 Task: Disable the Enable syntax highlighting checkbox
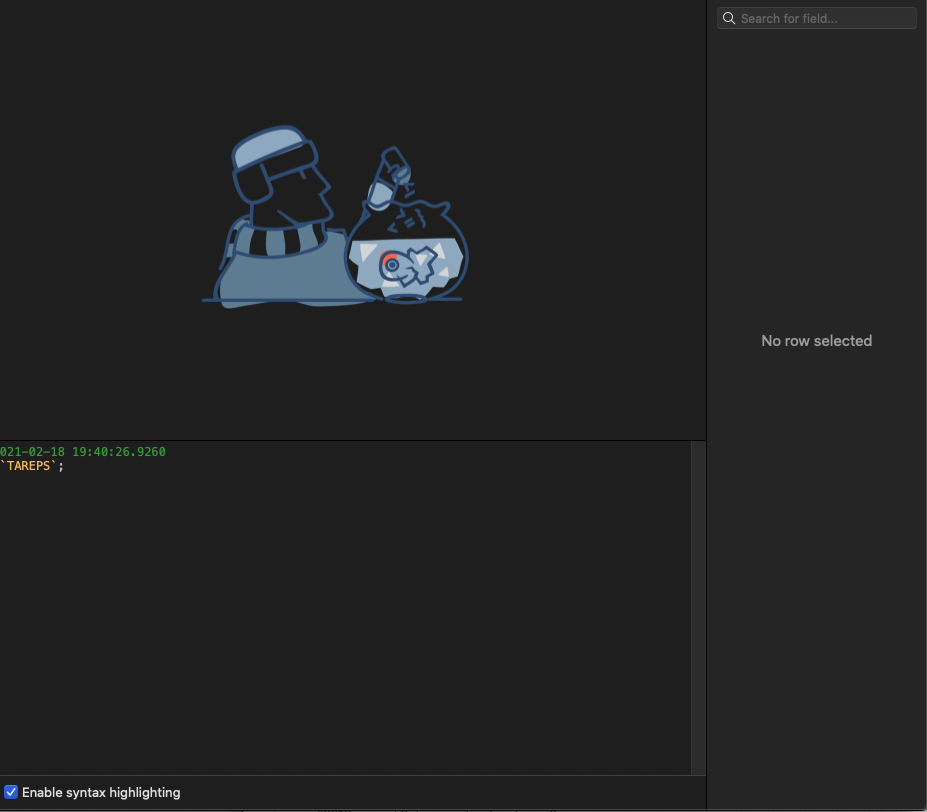[11, 792]
